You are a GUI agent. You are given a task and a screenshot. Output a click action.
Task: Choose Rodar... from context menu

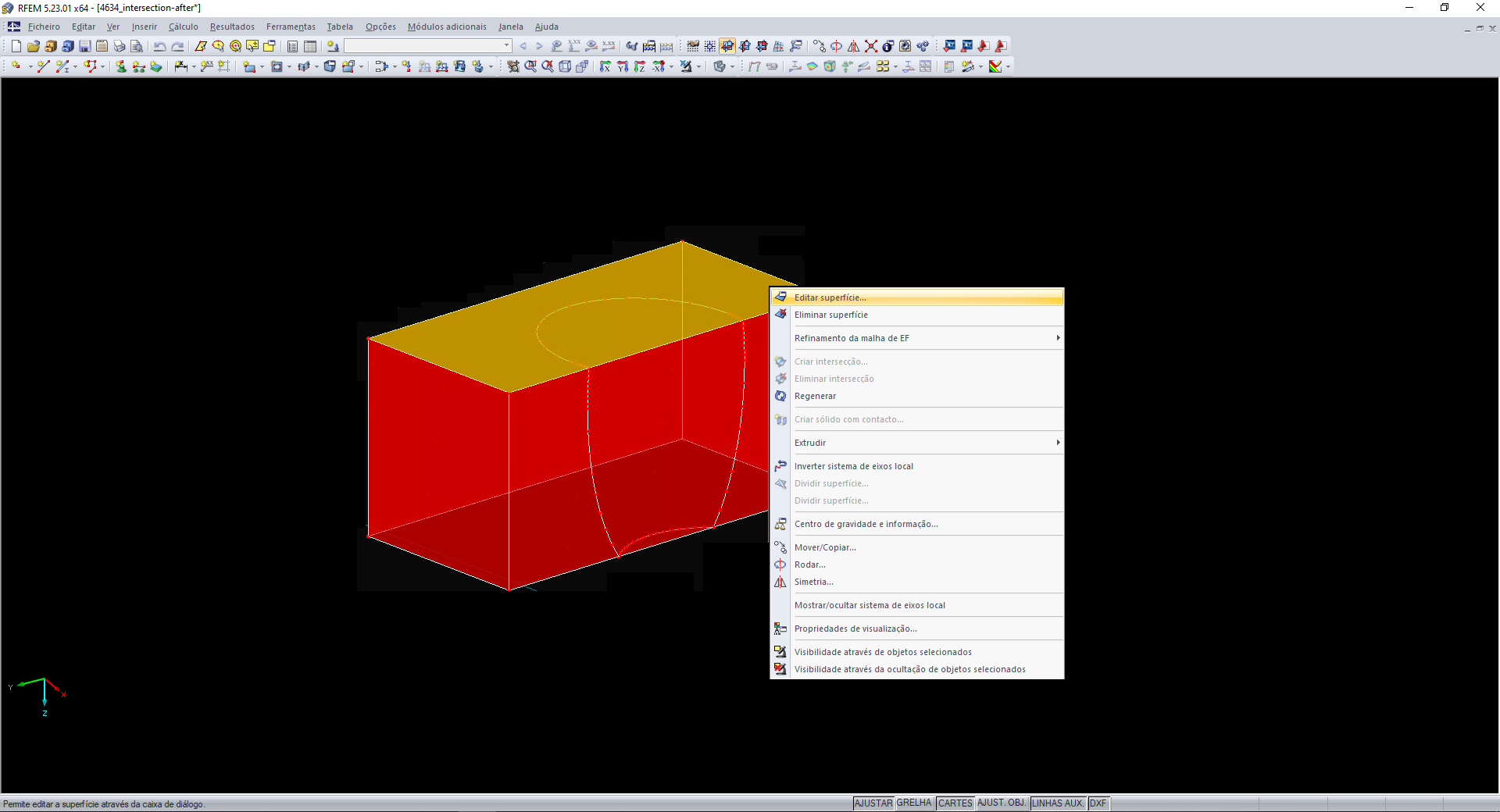tap(917, 564)
